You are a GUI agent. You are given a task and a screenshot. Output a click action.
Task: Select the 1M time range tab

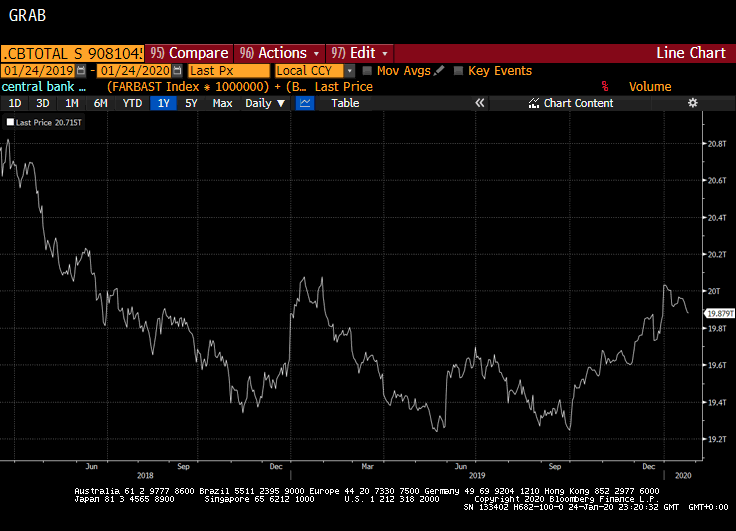click(x=71, y=103)
